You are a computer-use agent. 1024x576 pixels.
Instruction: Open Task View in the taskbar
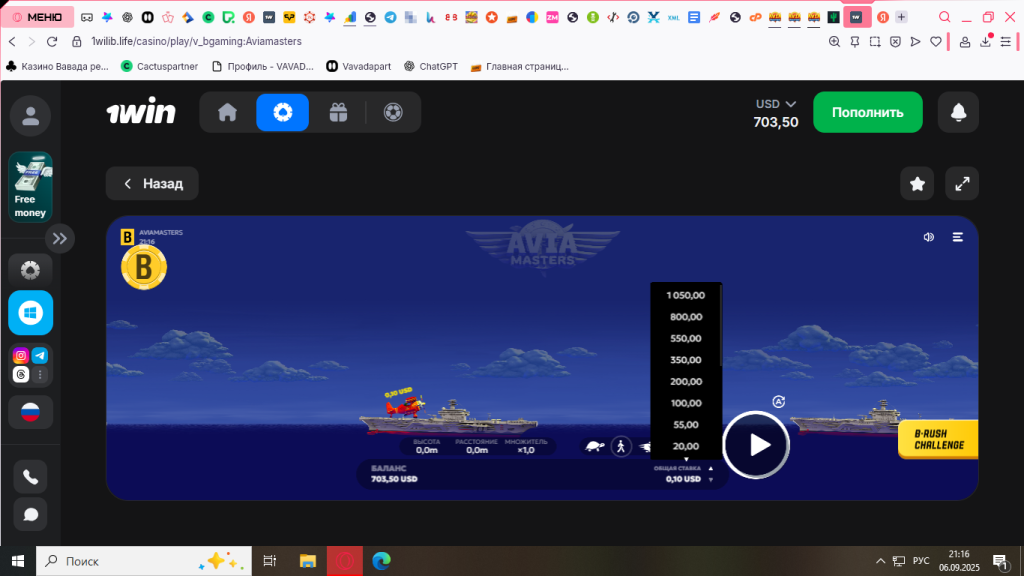[x=269, y=561]
